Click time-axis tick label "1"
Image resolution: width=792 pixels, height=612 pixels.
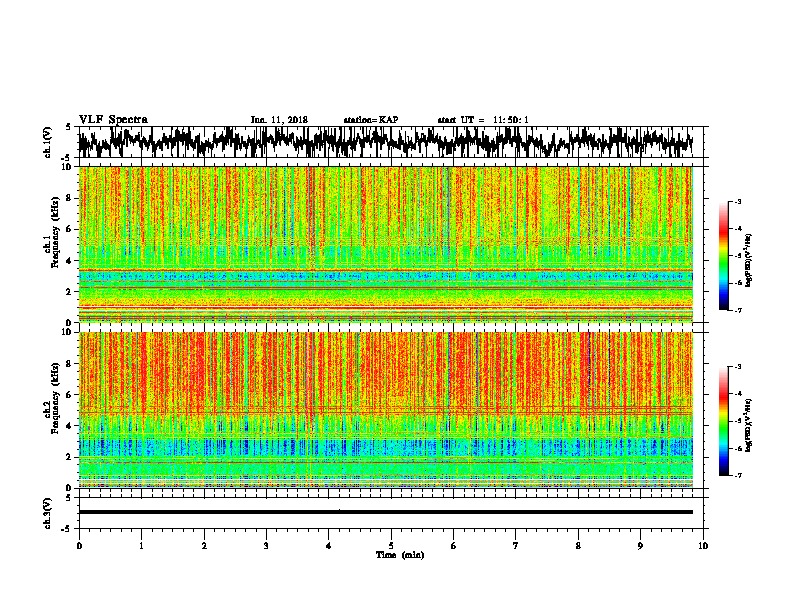141,546
